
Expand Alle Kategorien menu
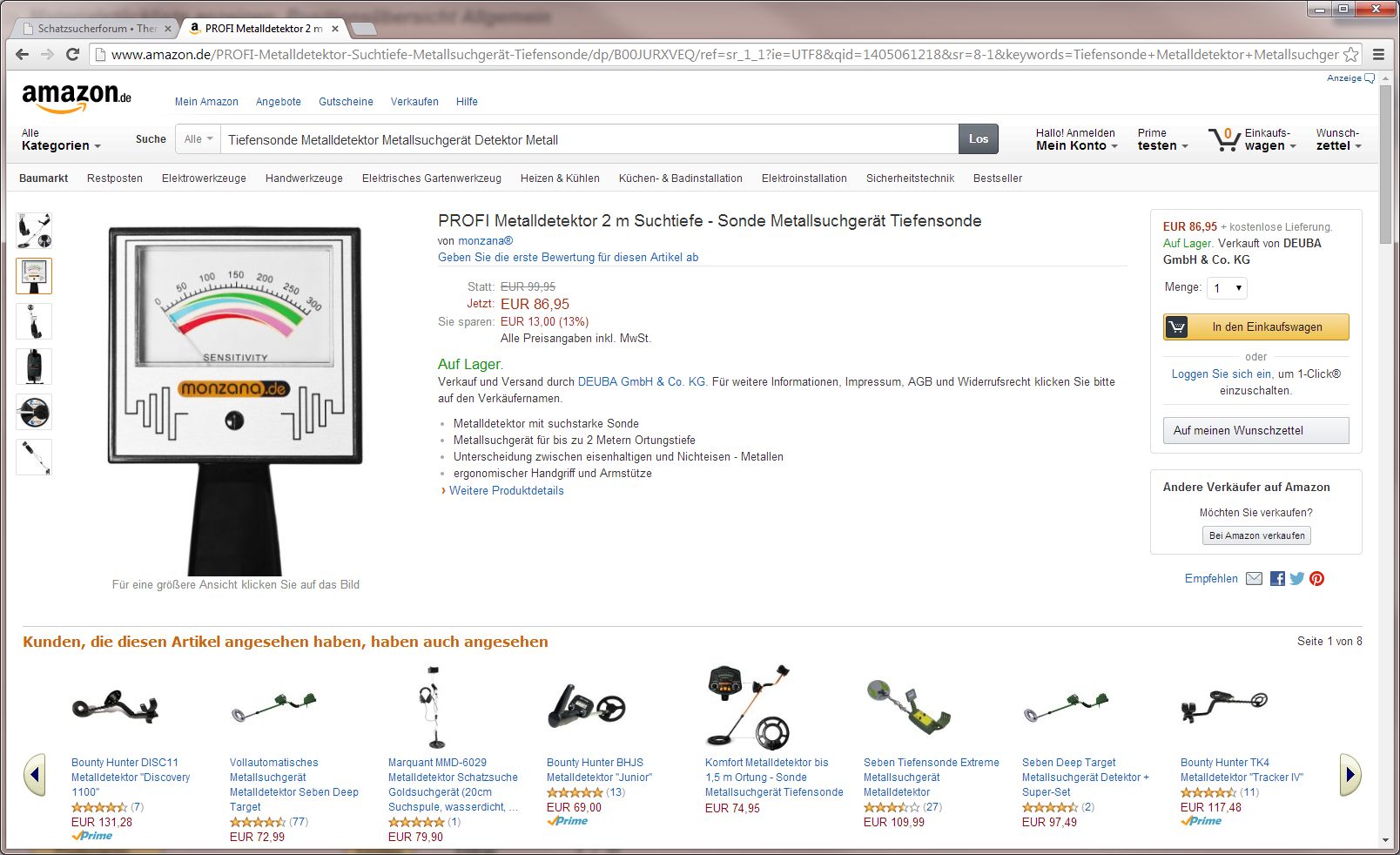(61, 140)
